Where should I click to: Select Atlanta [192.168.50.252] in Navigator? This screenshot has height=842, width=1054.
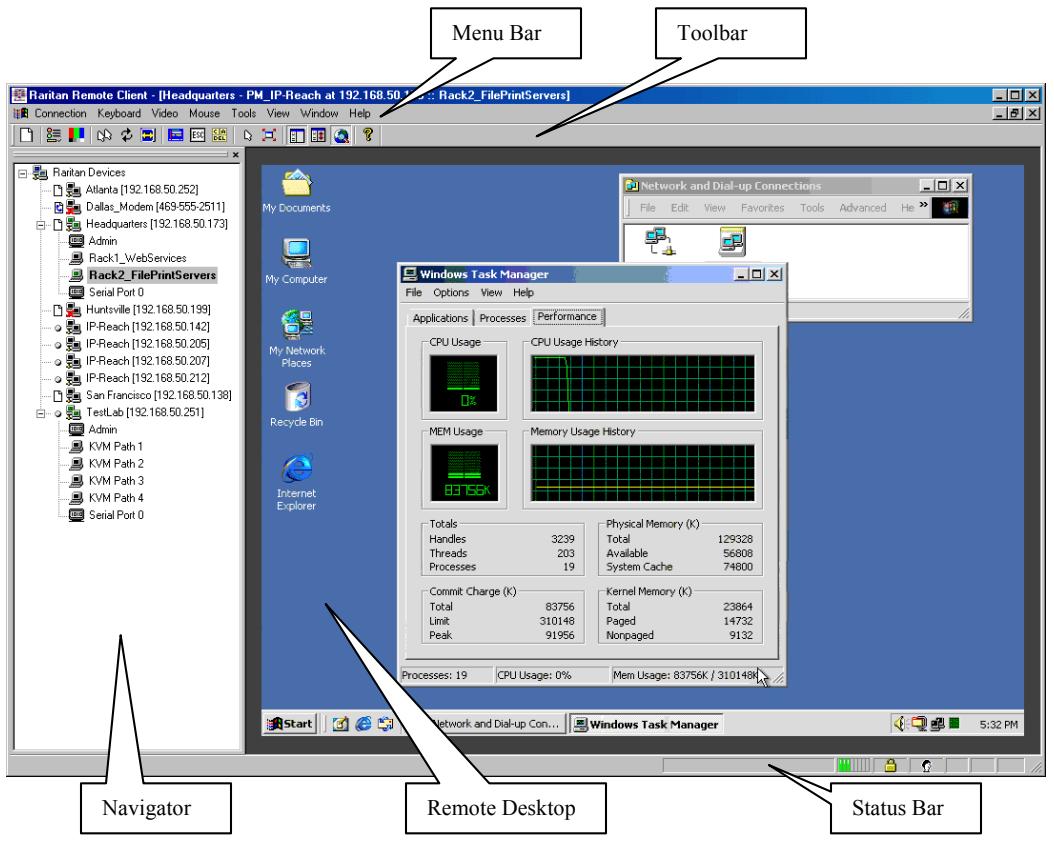pyautogui.click(x=142, y=190)
